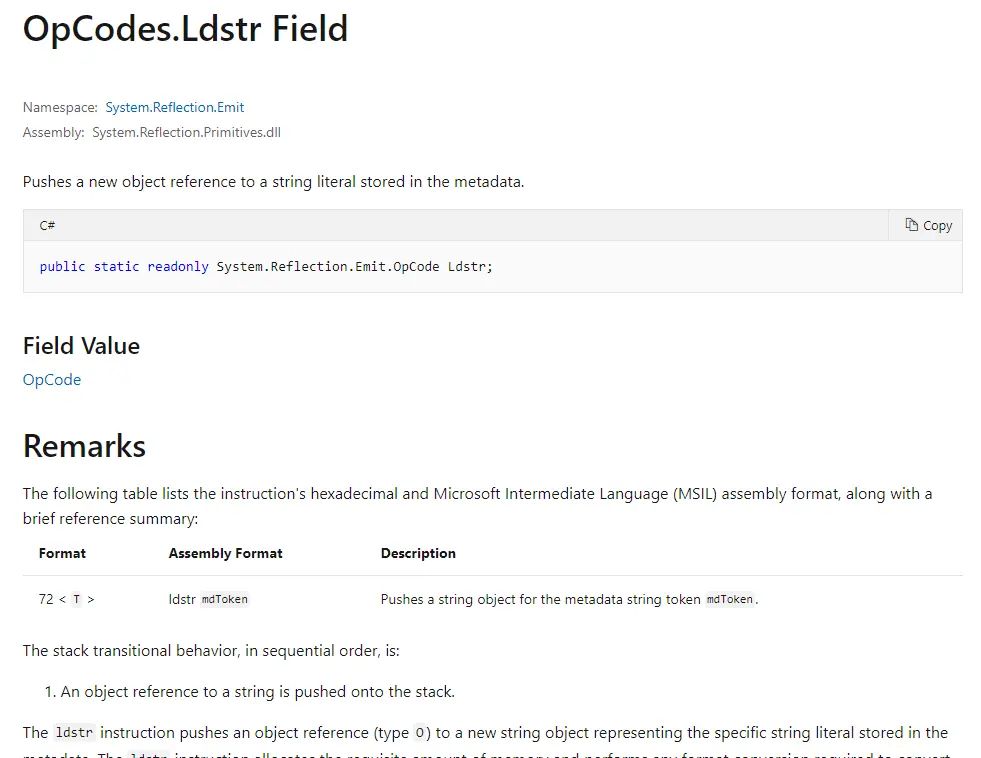Click the Copy icon in the code block

click(912, 225)
